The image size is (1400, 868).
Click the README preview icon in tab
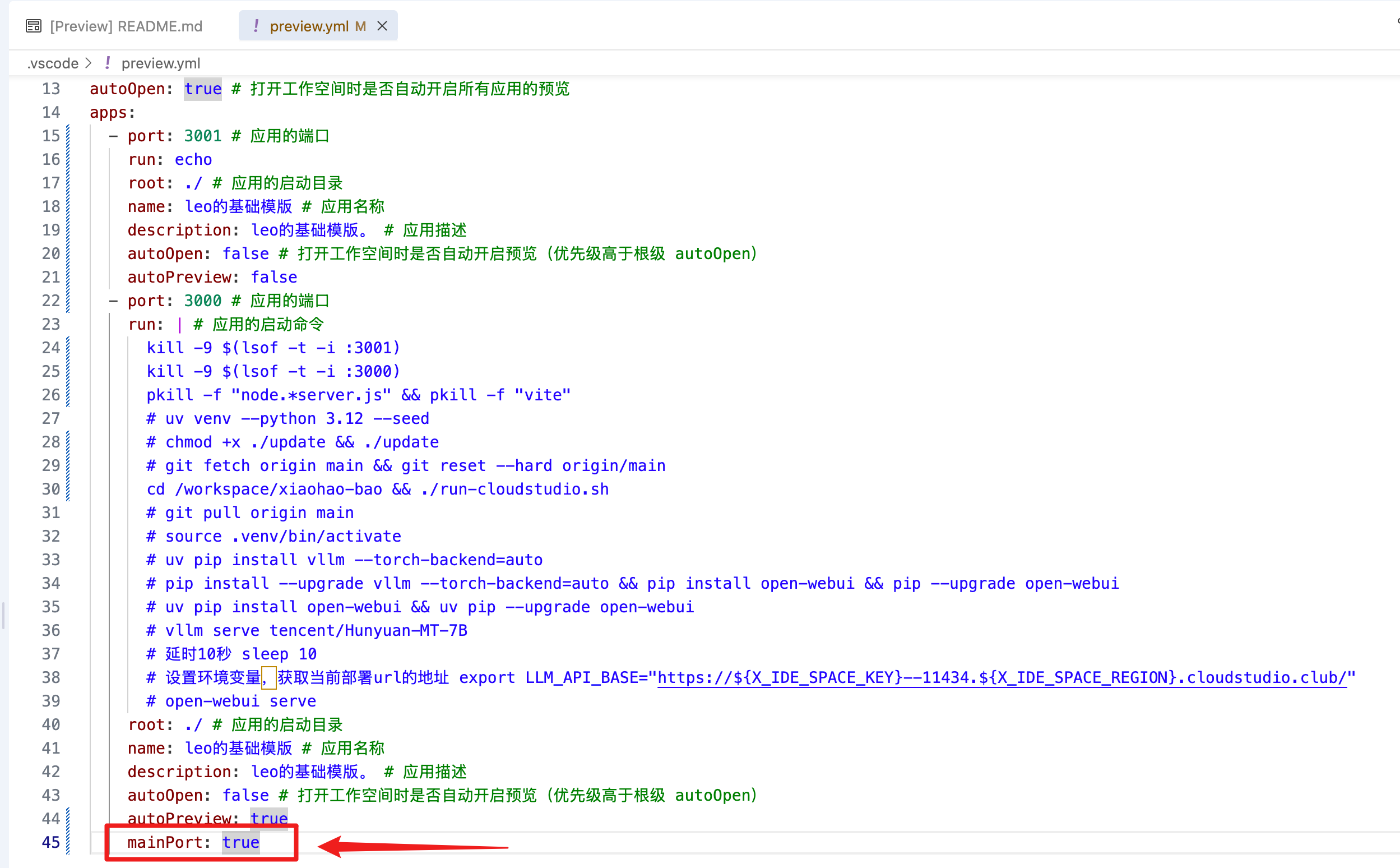point(34,26)
